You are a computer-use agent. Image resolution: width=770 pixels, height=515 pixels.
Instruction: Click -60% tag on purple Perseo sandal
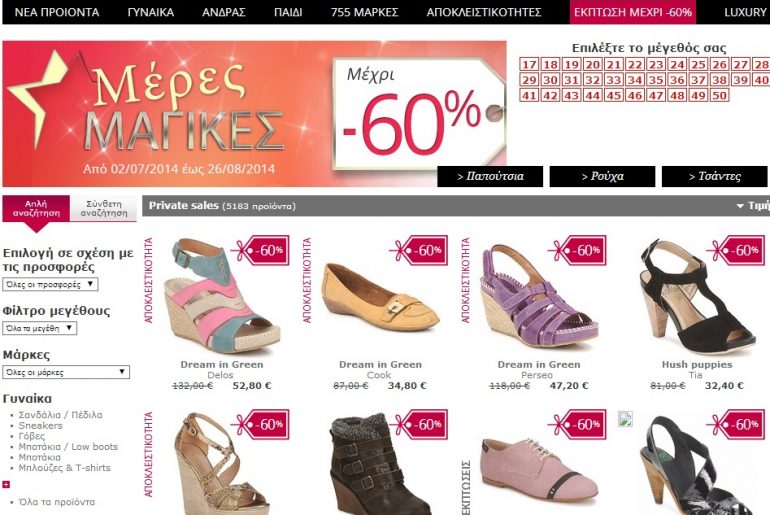click(x=577, y=250)
